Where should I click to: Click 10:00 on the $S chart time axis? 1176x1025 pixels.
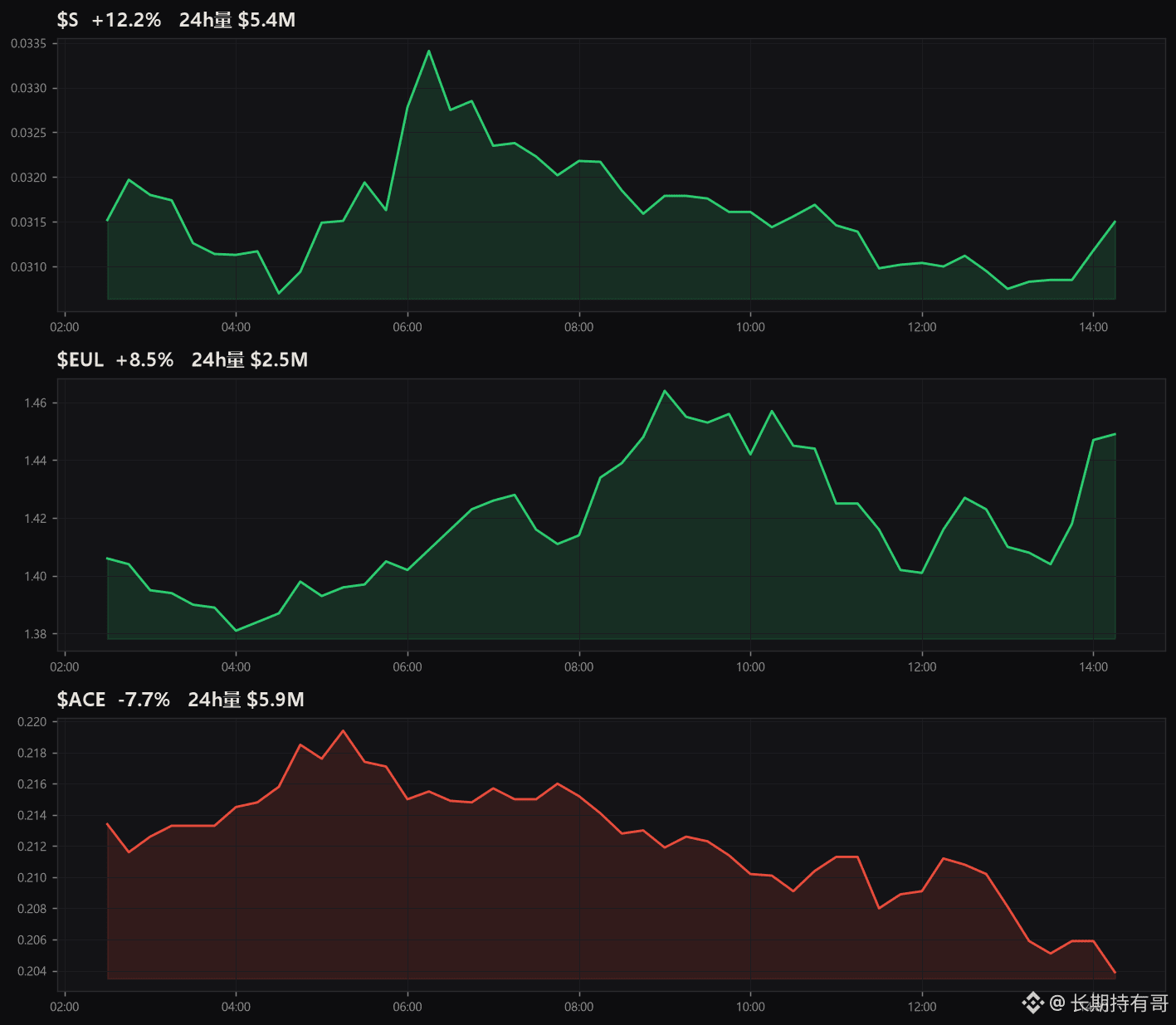750,327
